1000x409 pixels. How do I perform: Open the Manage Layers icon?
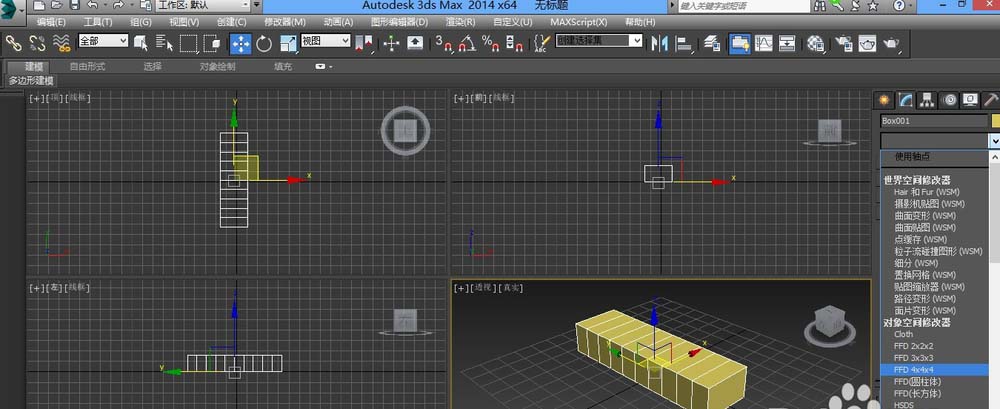pyautogui.click(x=712, y=43)
